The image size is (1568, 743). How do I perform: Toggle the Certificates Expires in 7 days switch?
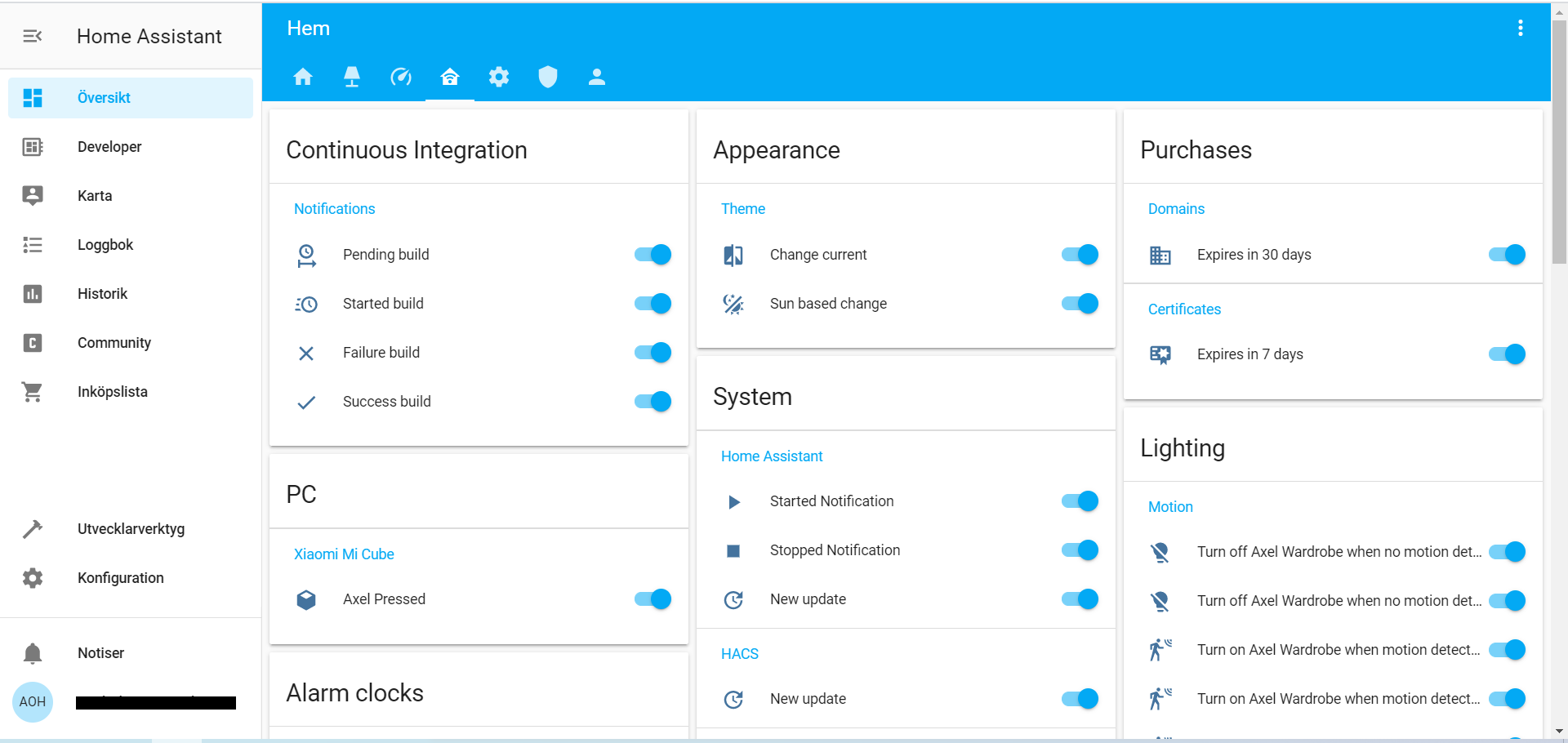click(x=1506, y=354)
